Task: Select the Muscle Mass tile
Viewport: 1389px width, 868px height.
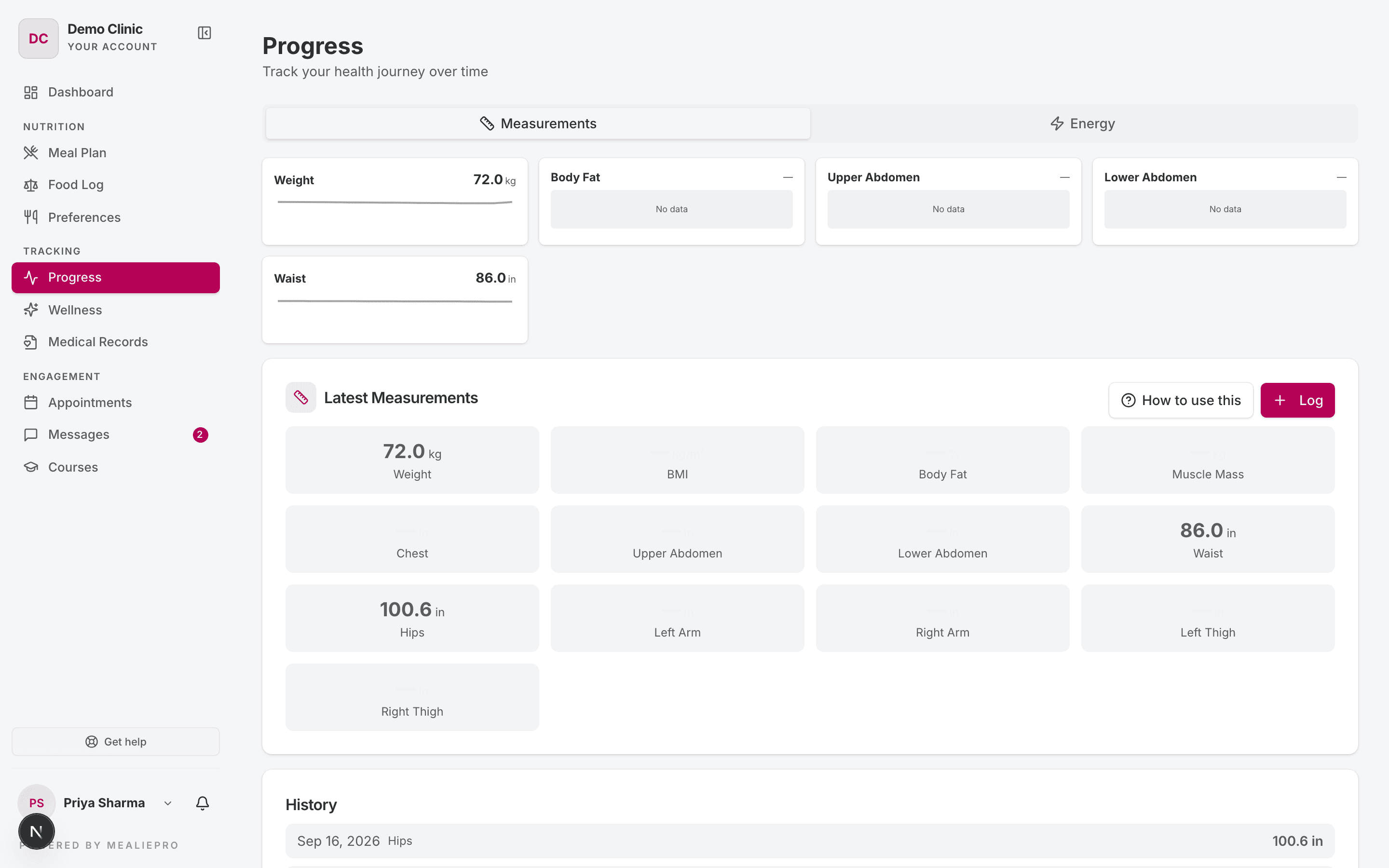Action: (x=1208, y=460)
